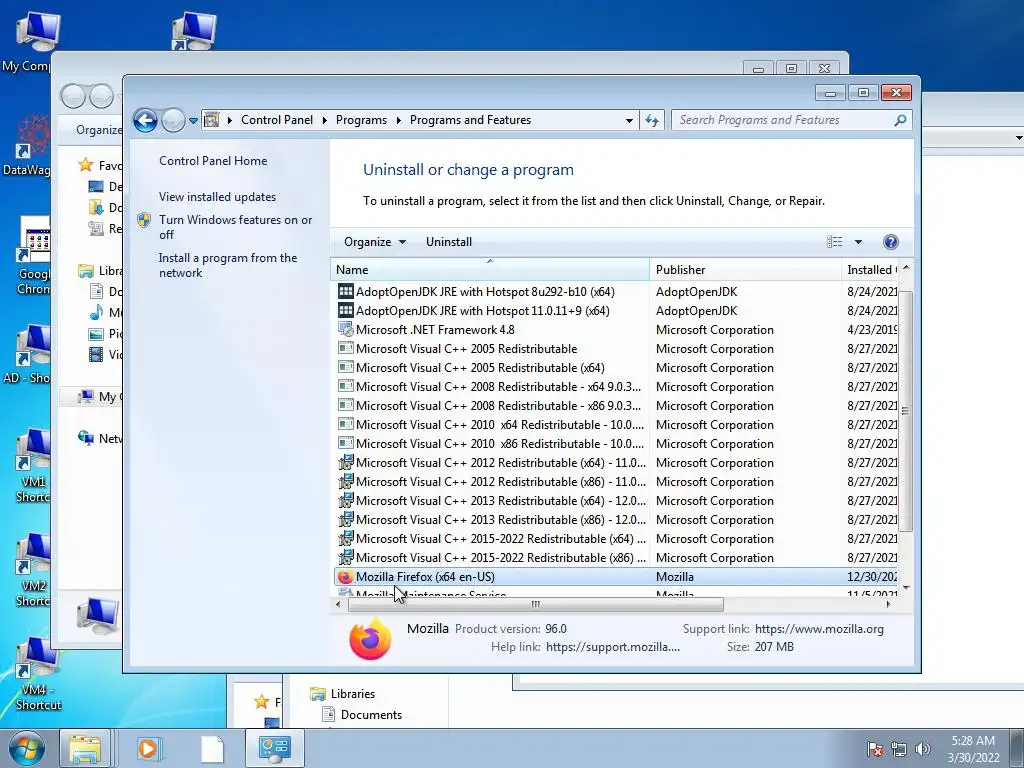Open the 5:28 AM system clock

coord(973,749)
